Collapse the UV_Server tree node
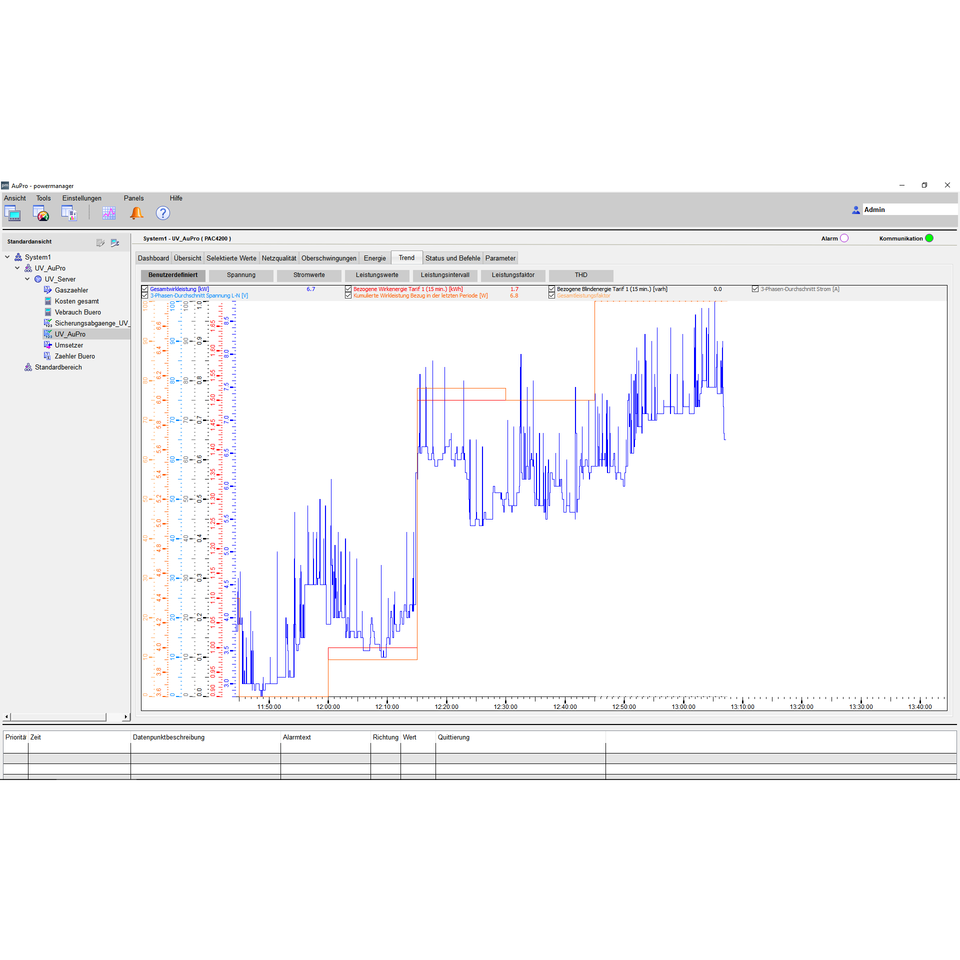Image resolution: width=960 pixels, height=960 pixels. [x=27, y=279]
